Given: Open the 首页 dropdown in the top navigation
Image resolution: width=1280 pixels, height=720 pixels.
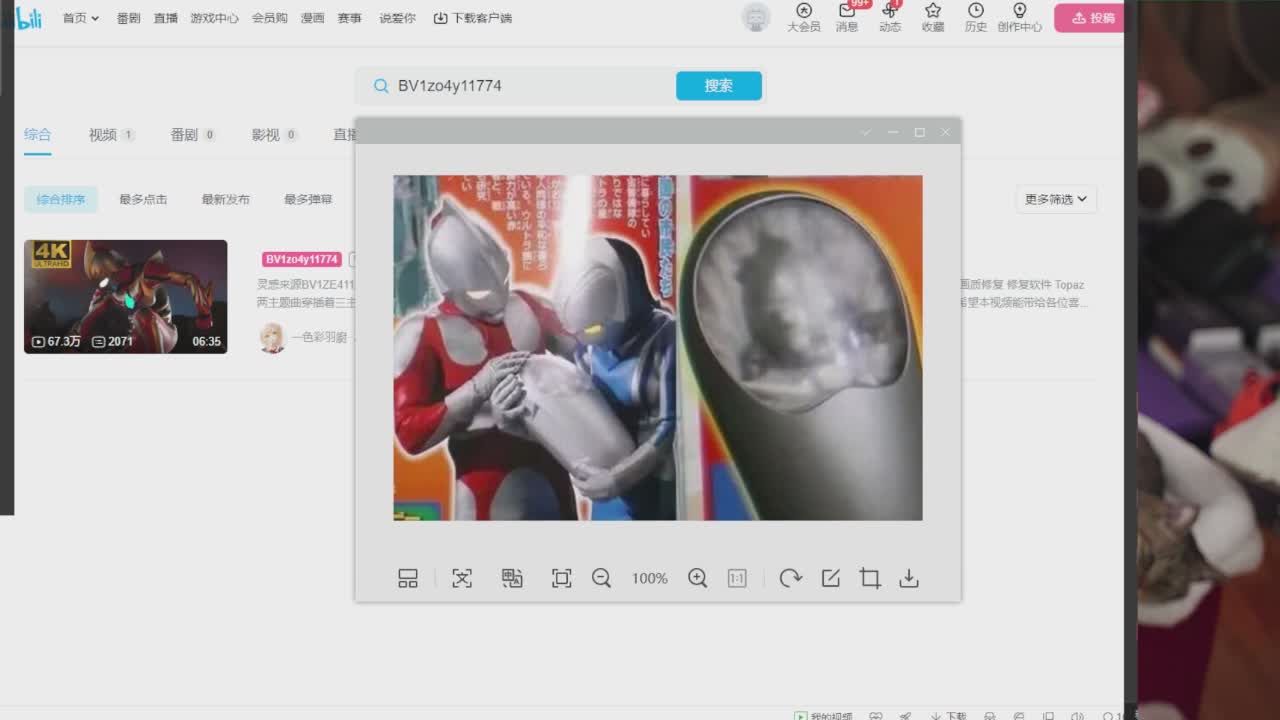Looking at the screenshot, I should [x=81, y=18].
